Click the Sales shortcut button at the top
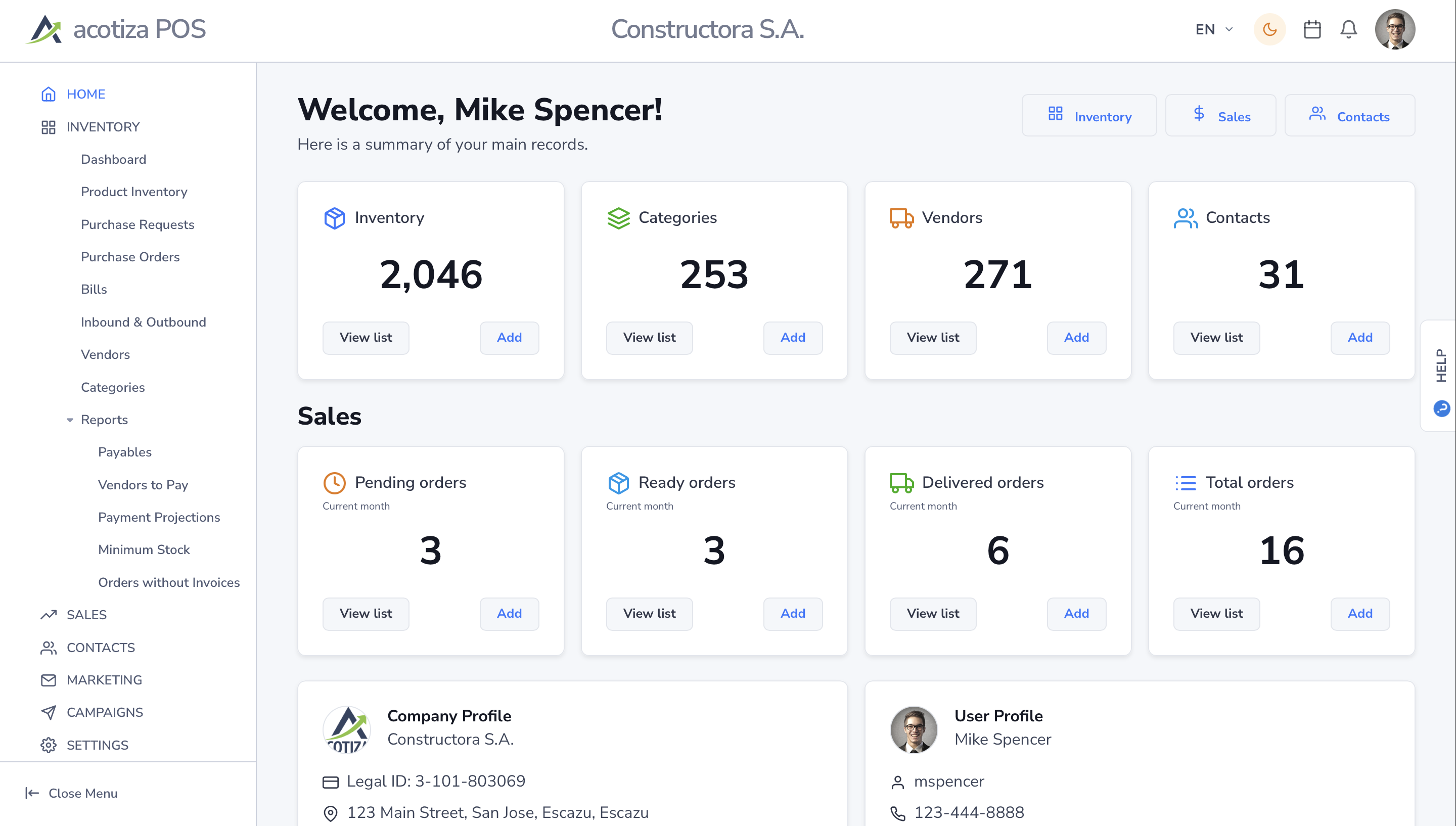Screen dimensions: 1456x826 tap(1220, 115)
